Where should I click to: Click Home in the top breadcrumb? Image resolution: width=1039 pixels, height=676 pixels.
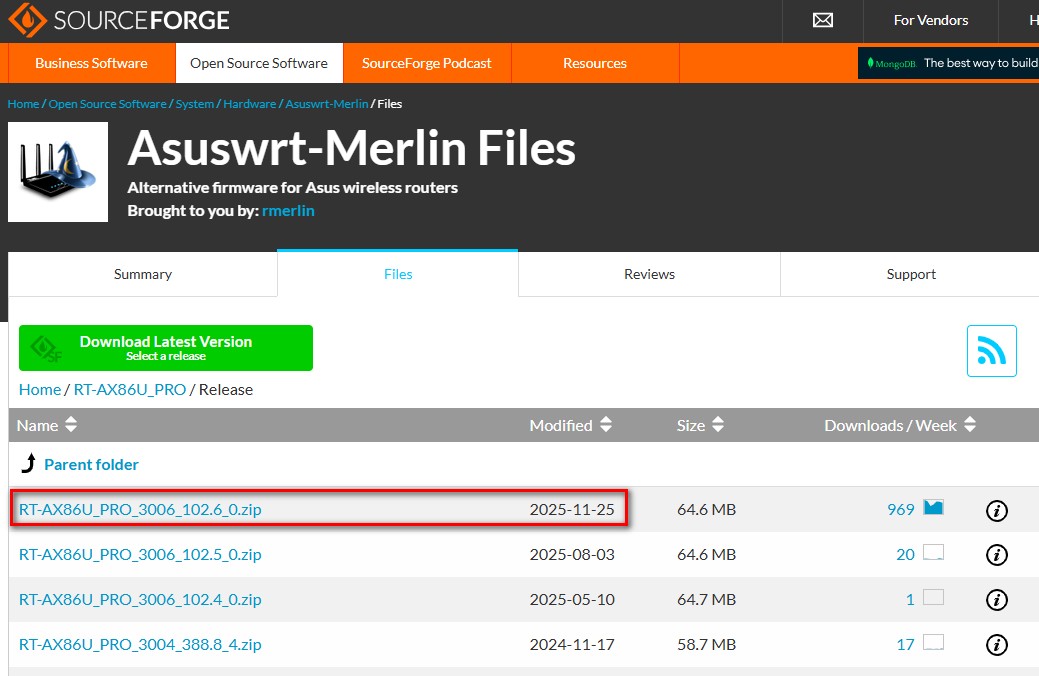[x=23, y=104]
